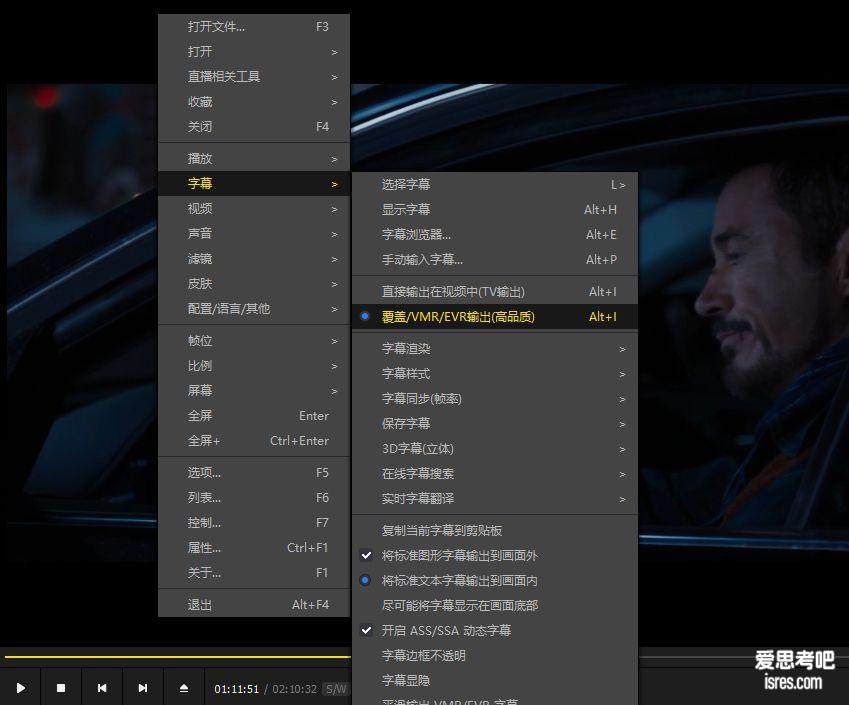Click 复制当前字幕到剪贴板
Screen dimensions: 849x705
495,531
